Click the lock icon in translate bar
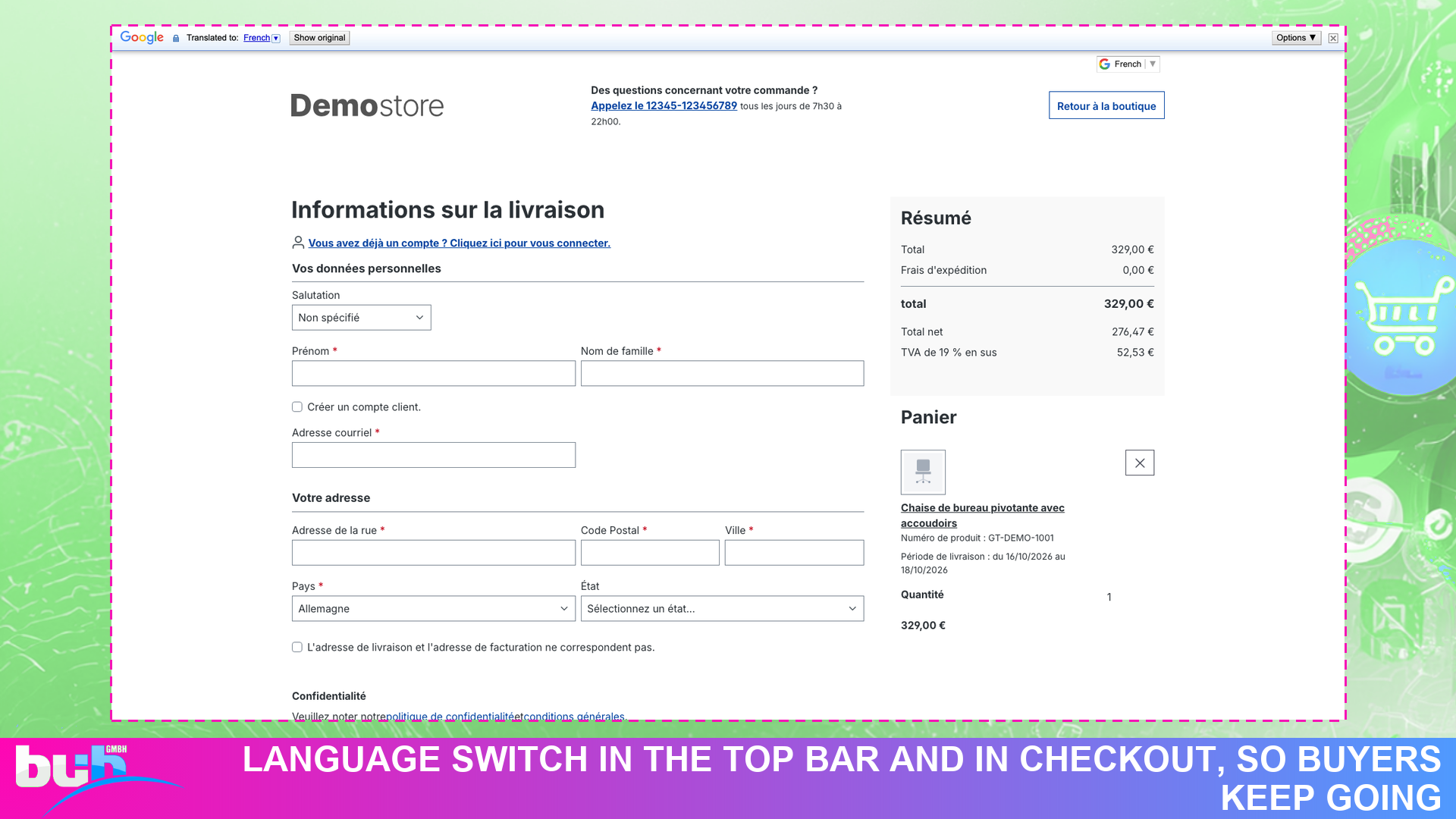Screen dimensions: 1456x819 (x=176, y=38)
